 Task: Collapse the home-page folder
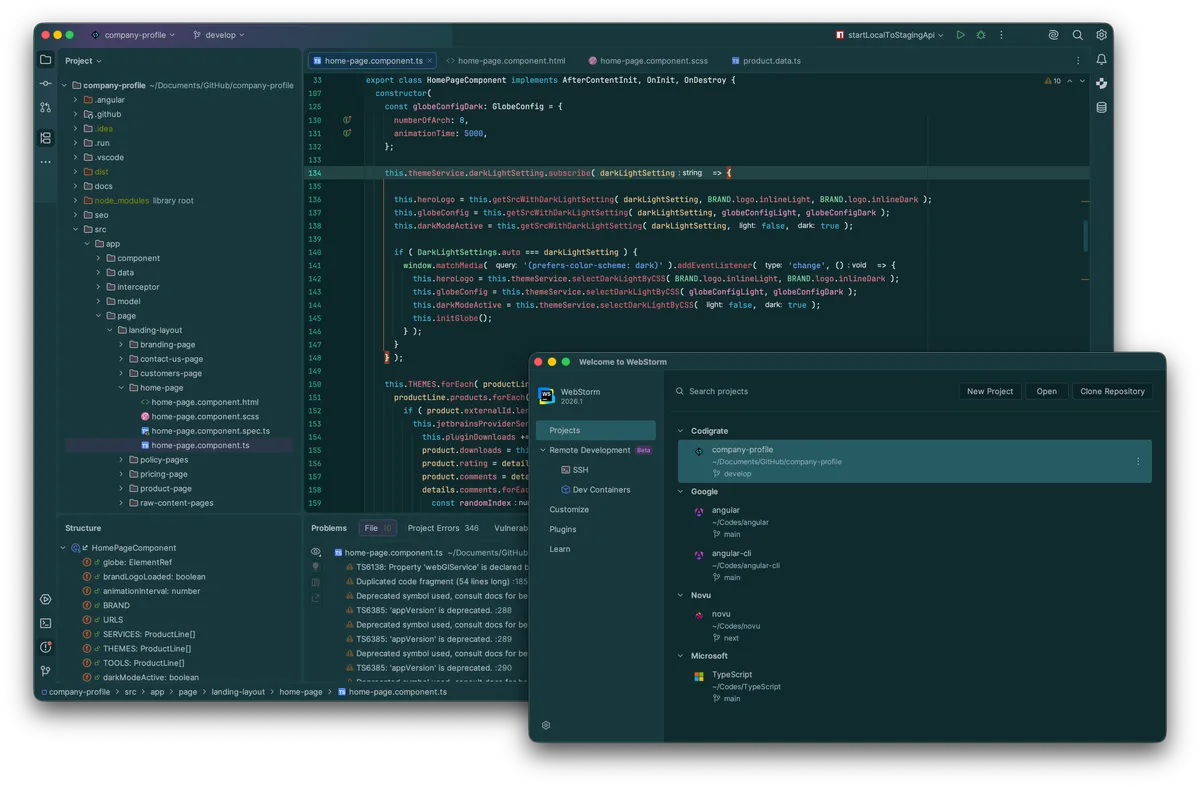(121, 388)
